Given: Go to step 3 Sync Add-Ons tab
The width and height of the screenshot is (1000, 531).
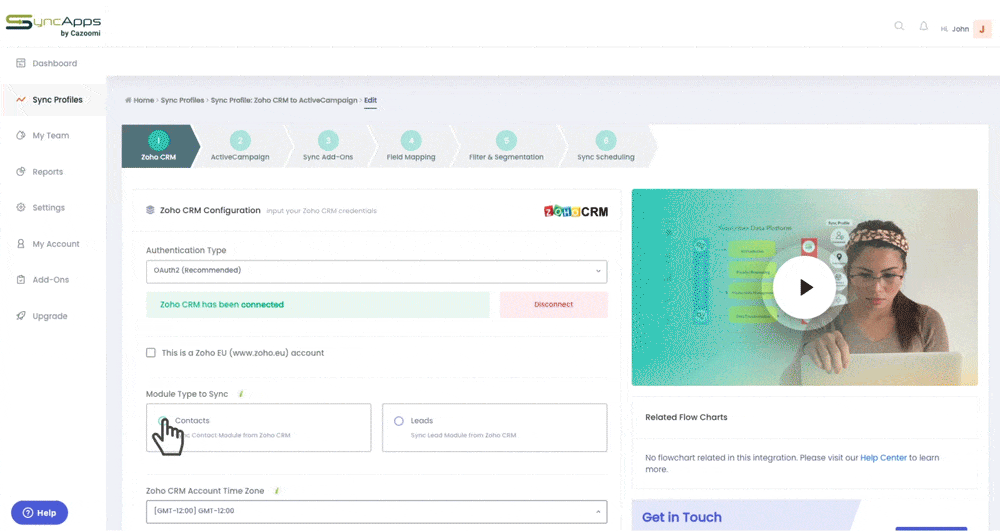Looking at the screenshot, I should [x=328, y=147].
